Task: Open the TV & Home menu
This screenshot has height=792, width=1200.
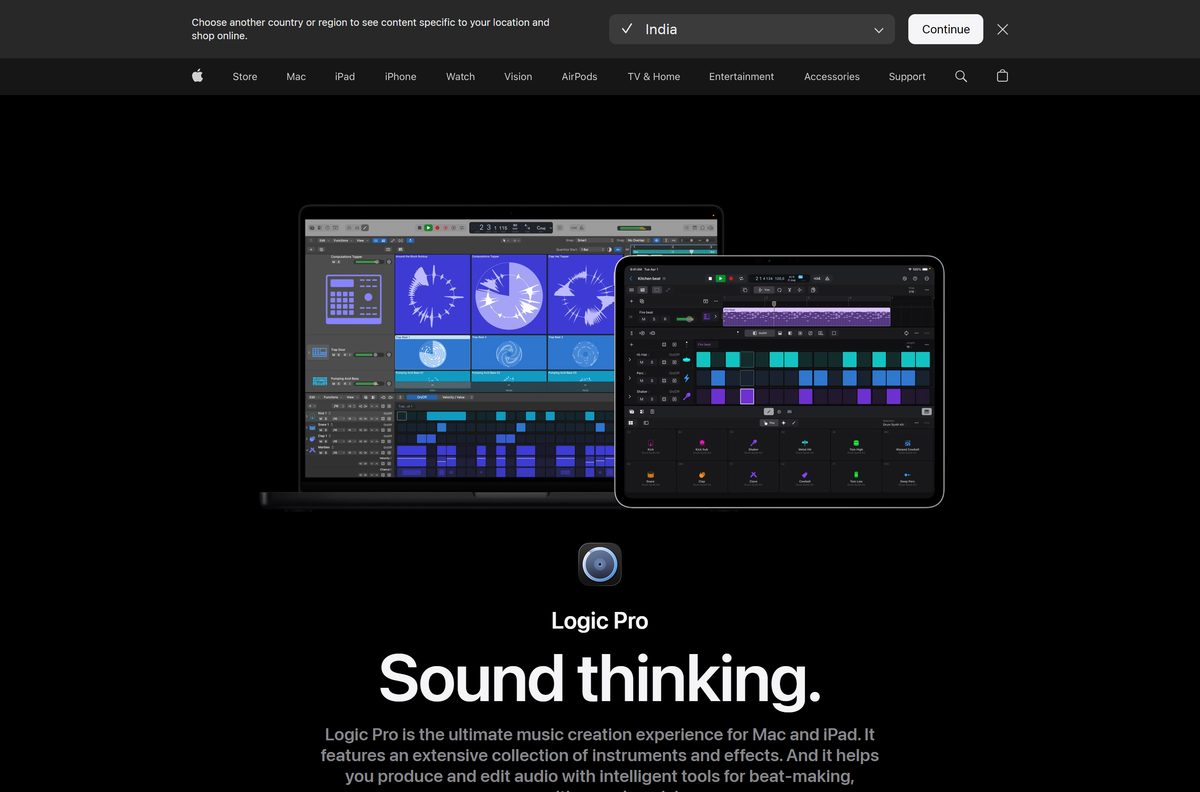Action: coord(654,76)
